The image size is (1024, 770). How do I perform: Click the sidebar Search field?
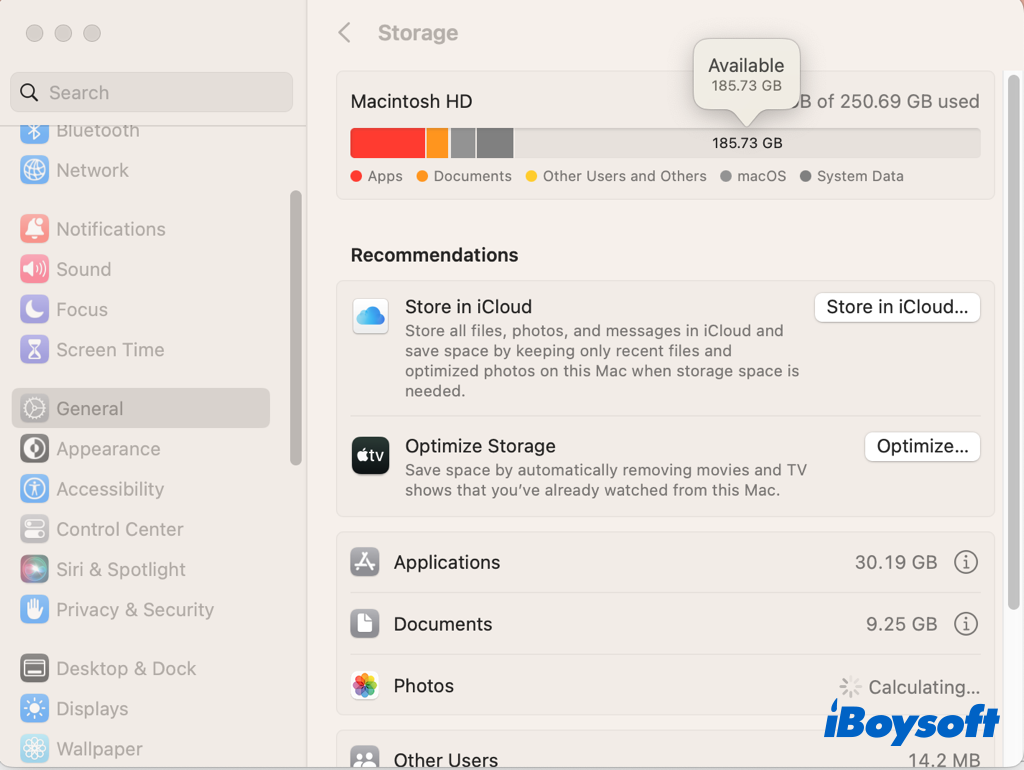pos(152,93)
